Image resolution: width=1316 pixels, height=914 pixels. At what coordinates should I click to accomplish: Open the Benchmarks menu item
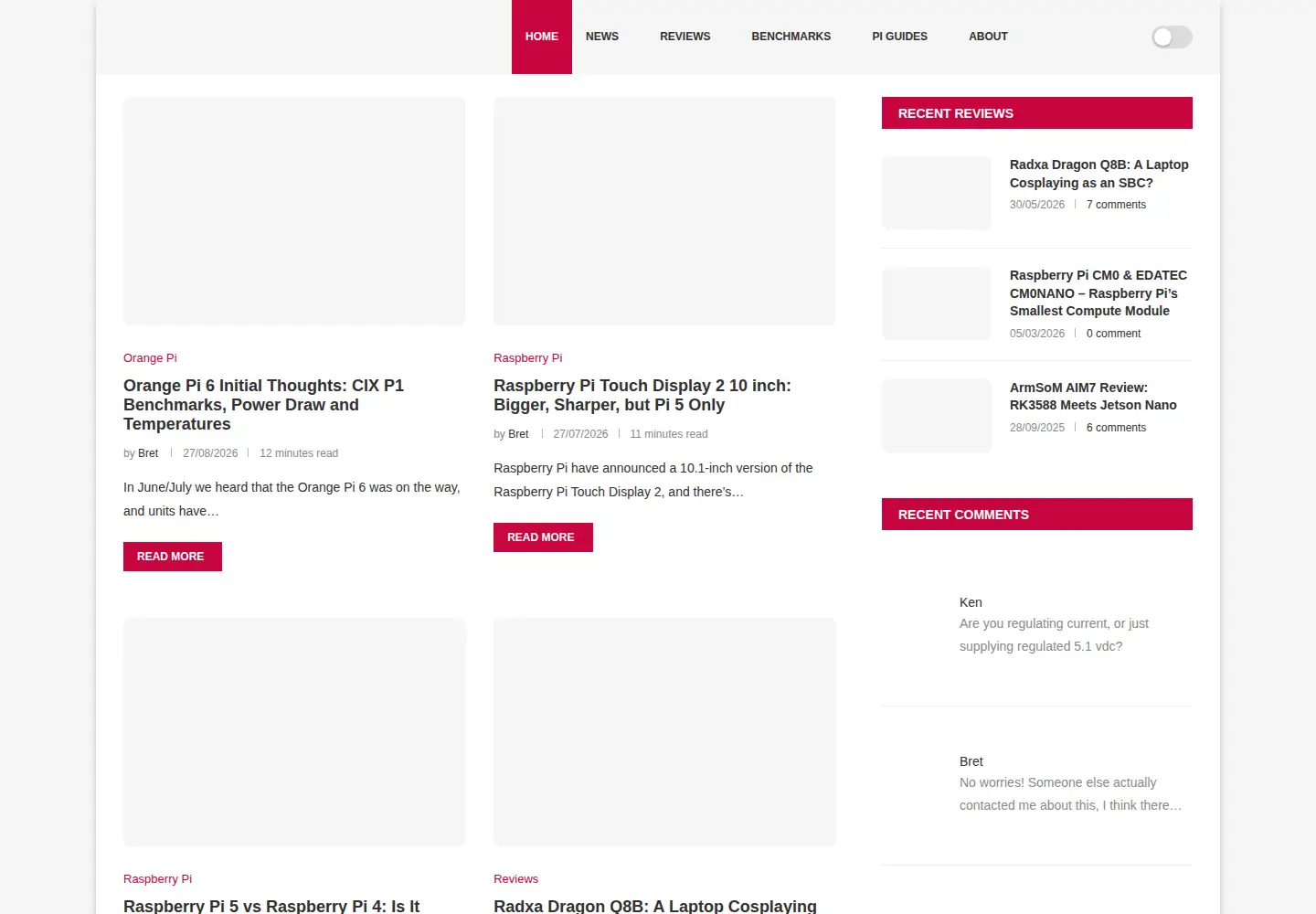(791, 37)
